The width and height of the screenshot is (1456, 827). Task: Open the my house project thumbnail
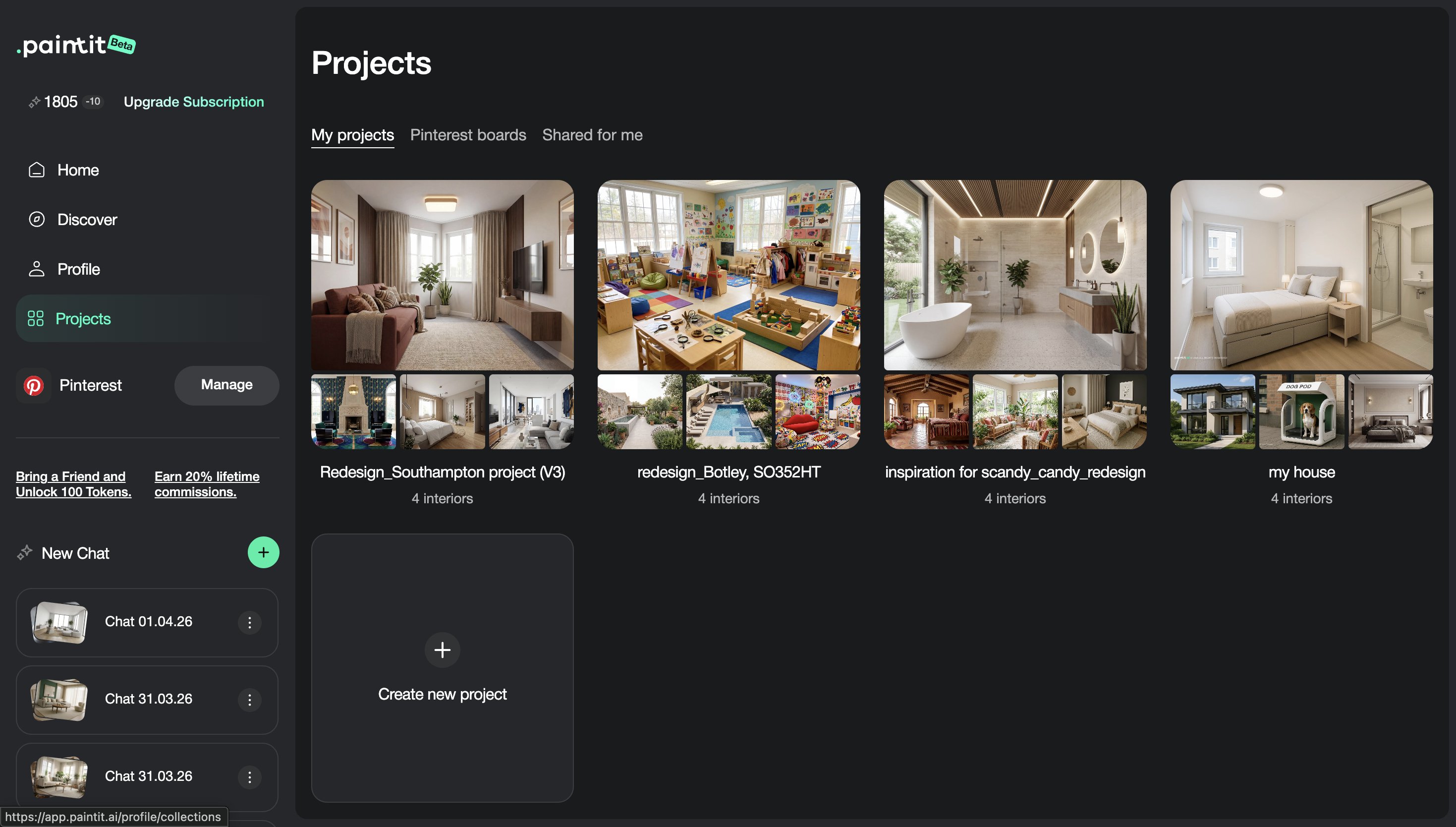coord(1301,276)
